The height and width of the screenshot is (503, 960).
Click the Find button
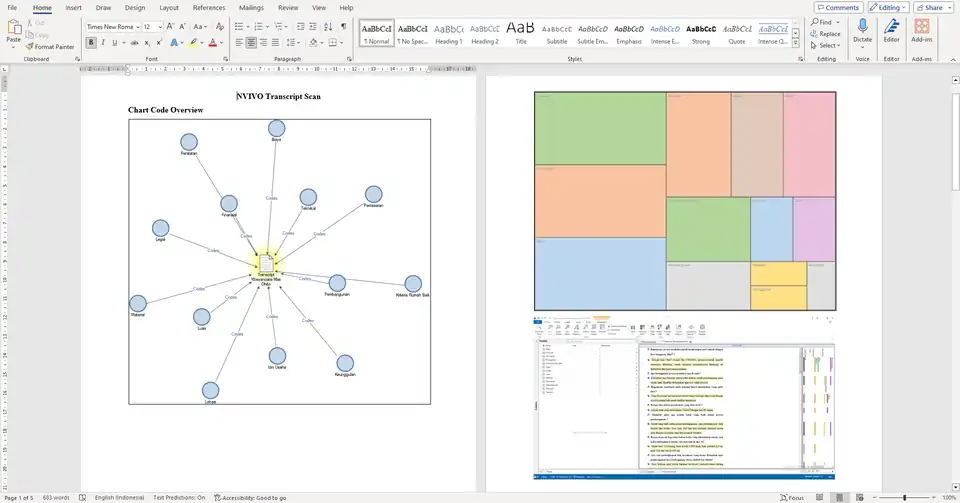[822, 22]
